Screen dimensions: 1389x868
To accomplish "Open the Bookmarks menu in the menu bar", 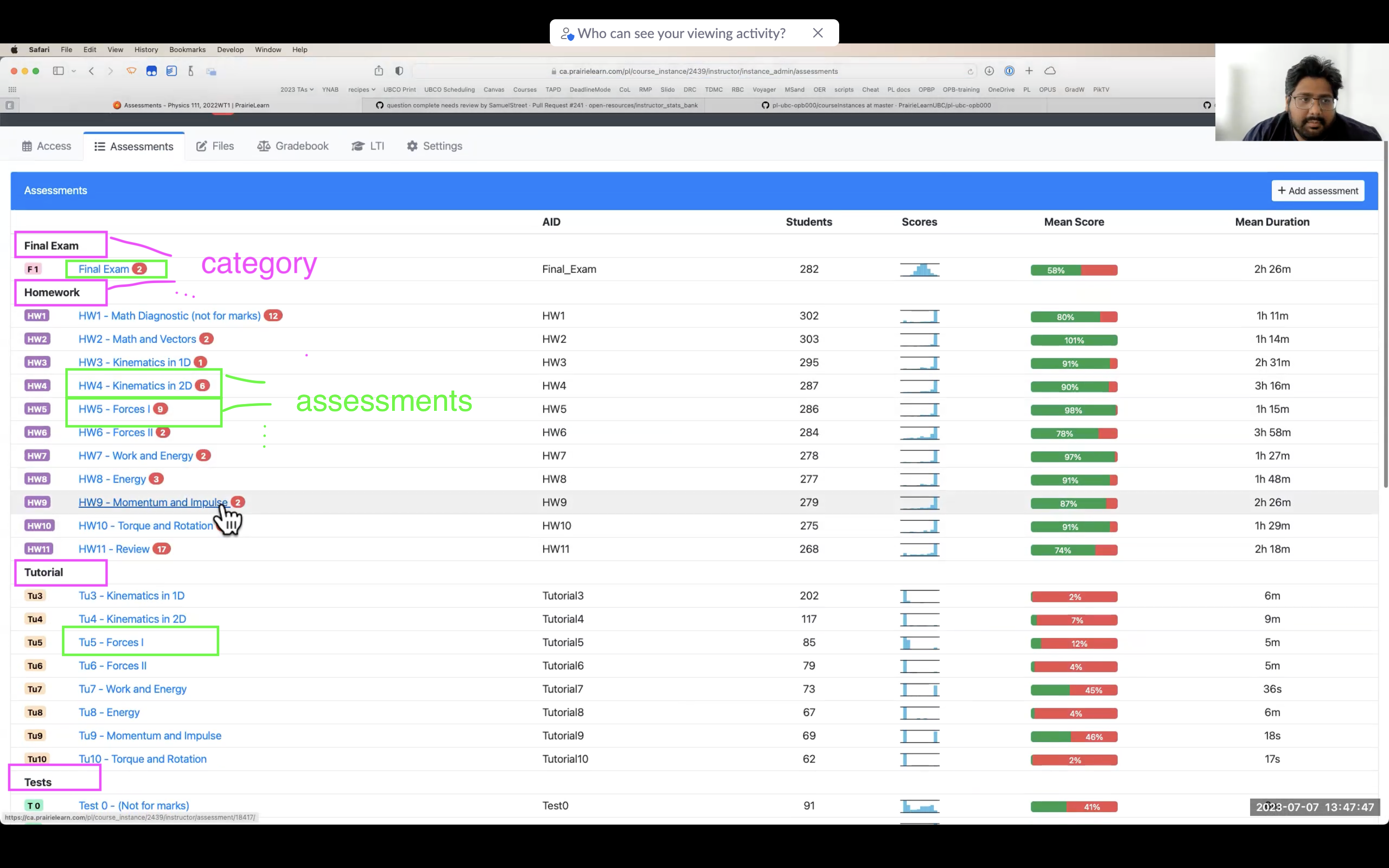I will pos(187,49).
